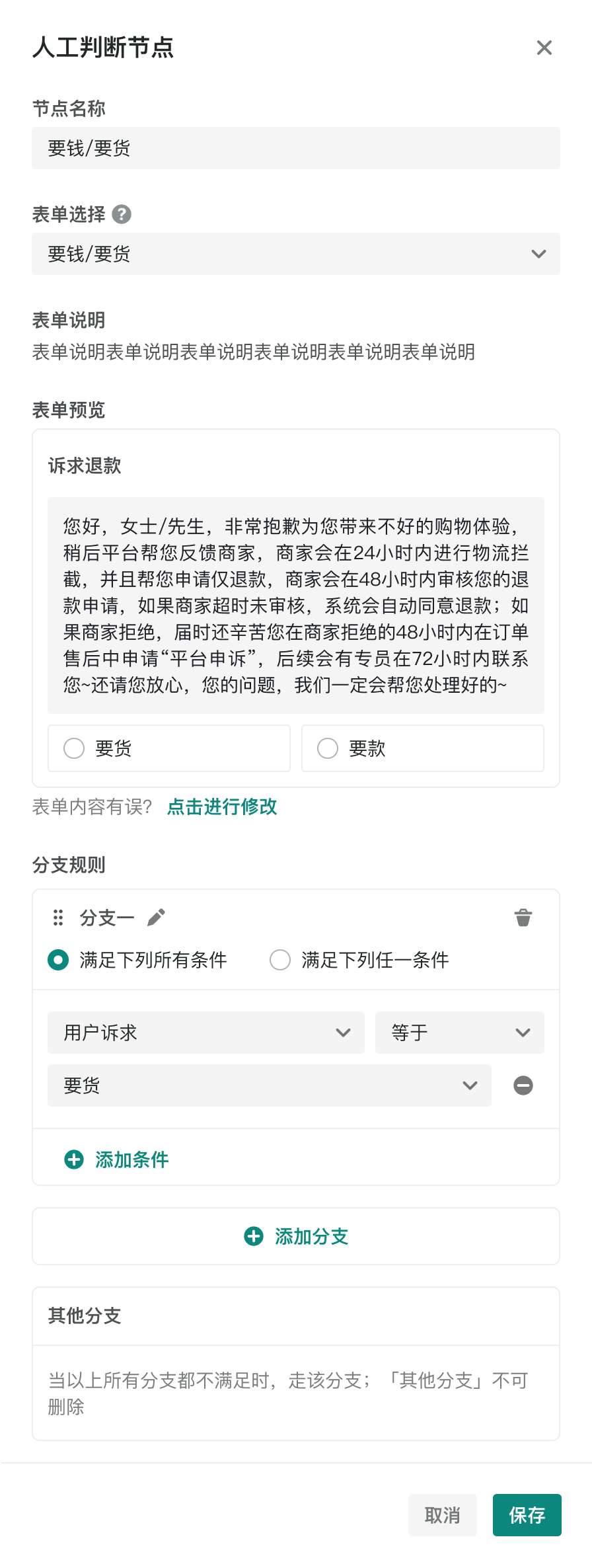Click the 点击进行修改 link
Image resolution: width=592 pixels, height=1568 pixels.
click(222, 806)
